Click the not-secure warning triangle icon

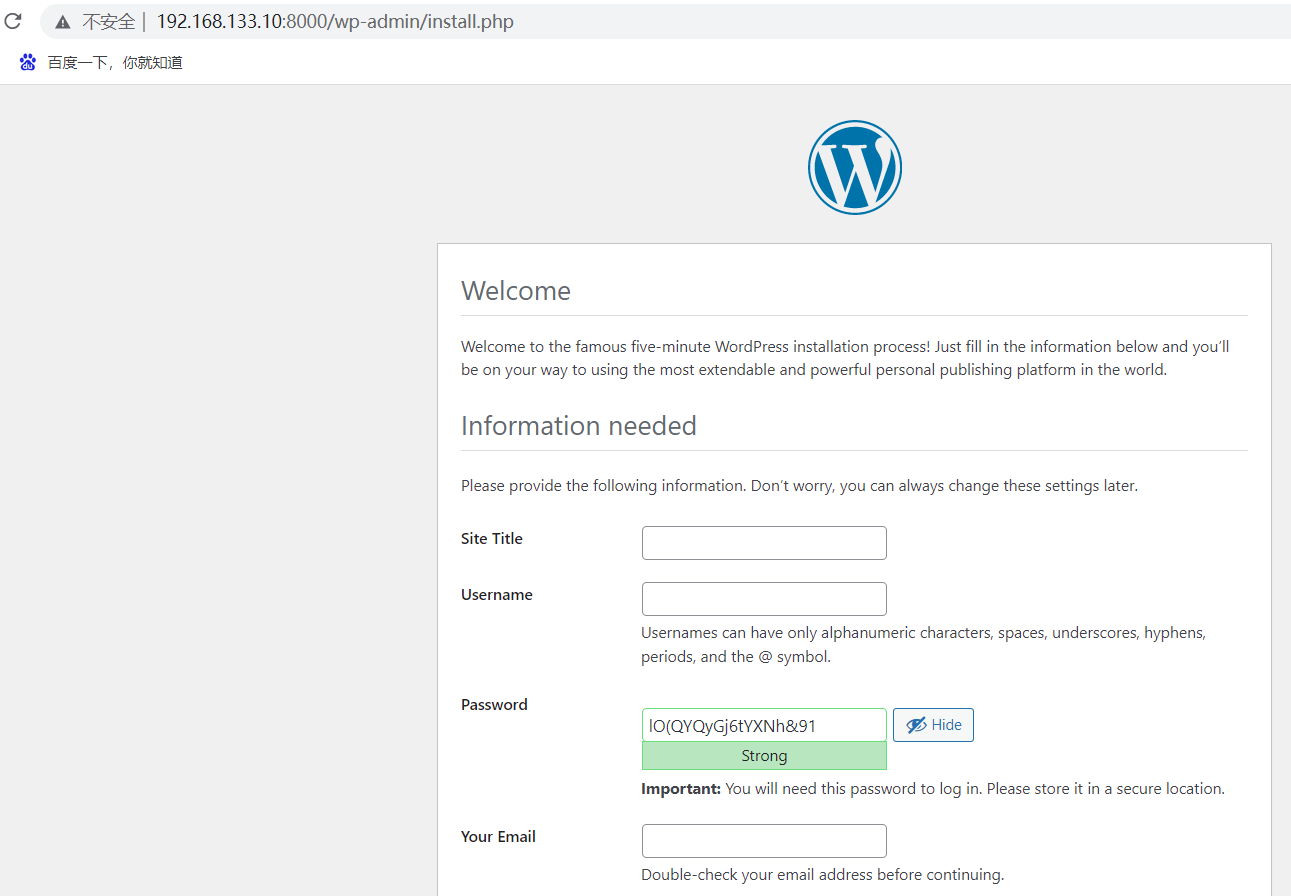(x=63, y=22)
